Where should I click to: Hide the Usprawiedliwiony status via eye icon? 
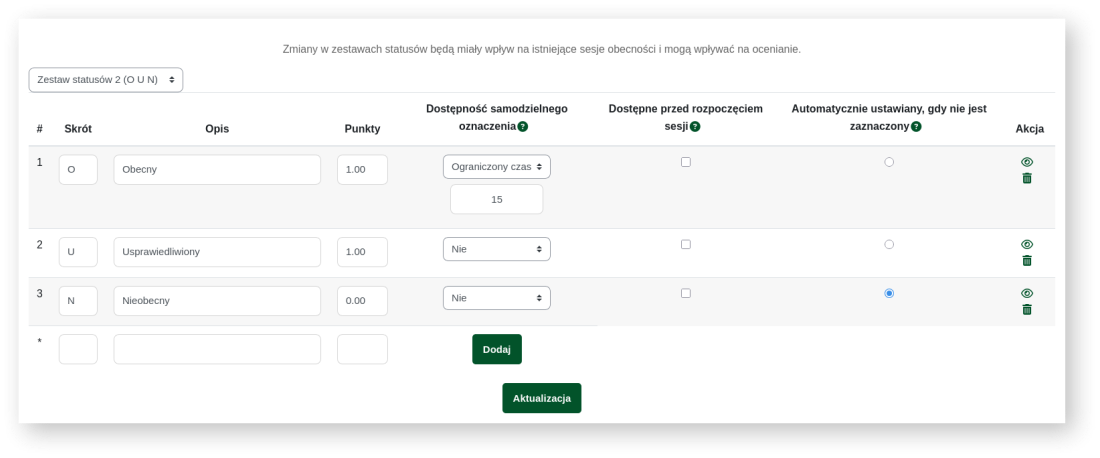coord(1027,244)
